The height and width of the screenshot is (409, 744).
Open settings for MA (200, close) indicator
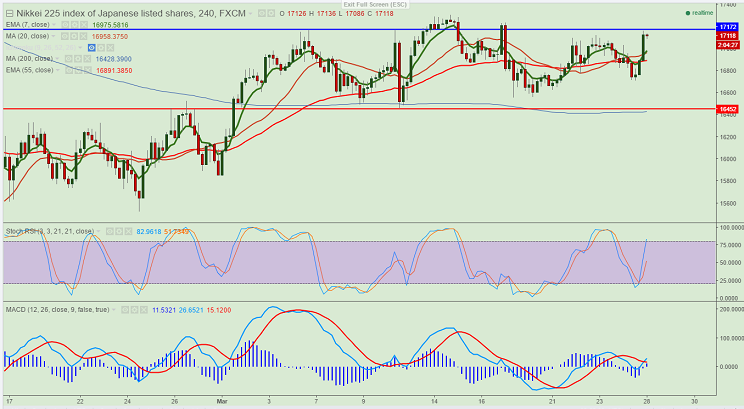coord(78,59)
